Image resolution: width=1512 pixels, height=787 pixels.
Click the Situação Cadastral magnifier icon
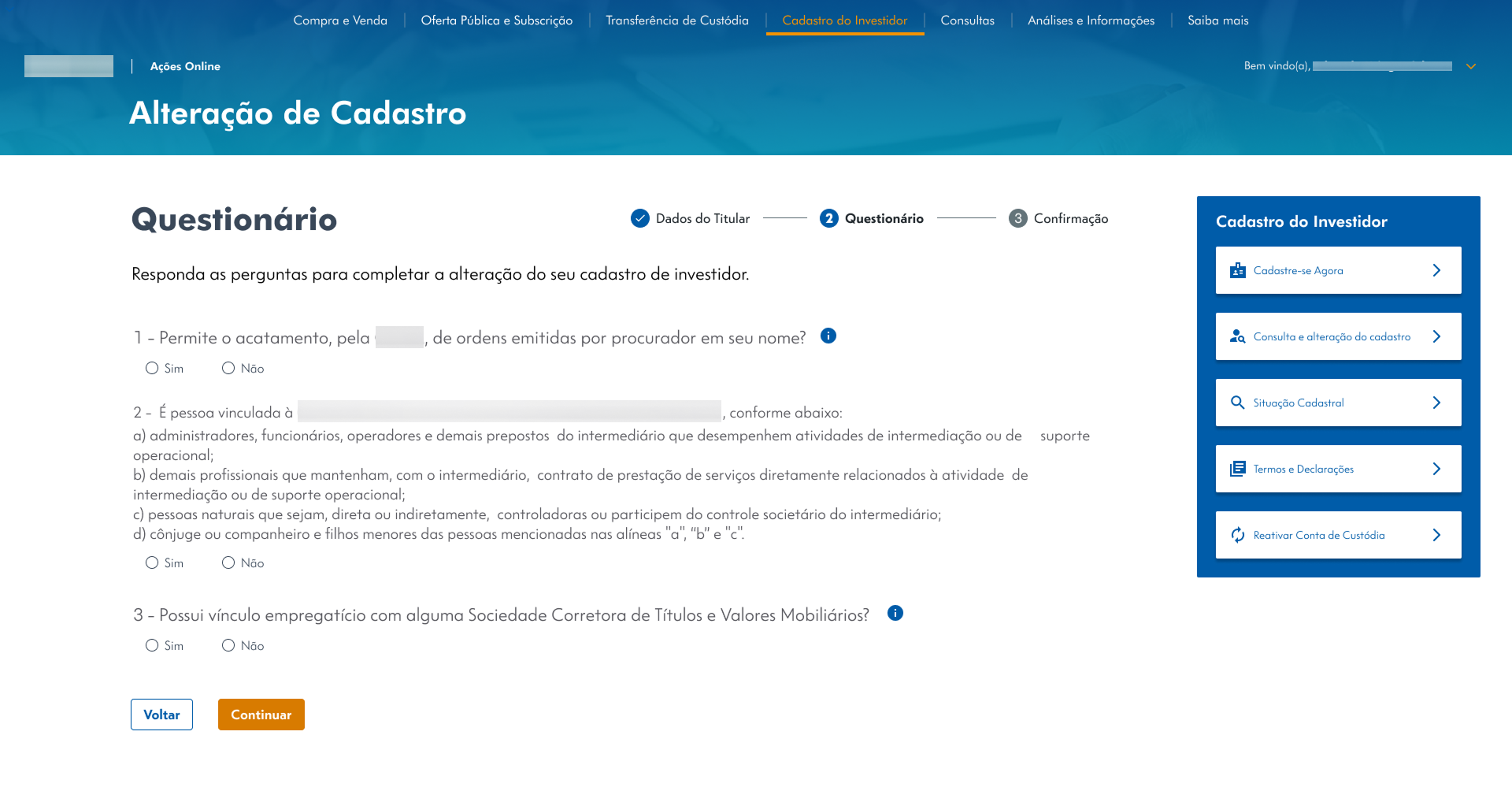[1238, 403]
